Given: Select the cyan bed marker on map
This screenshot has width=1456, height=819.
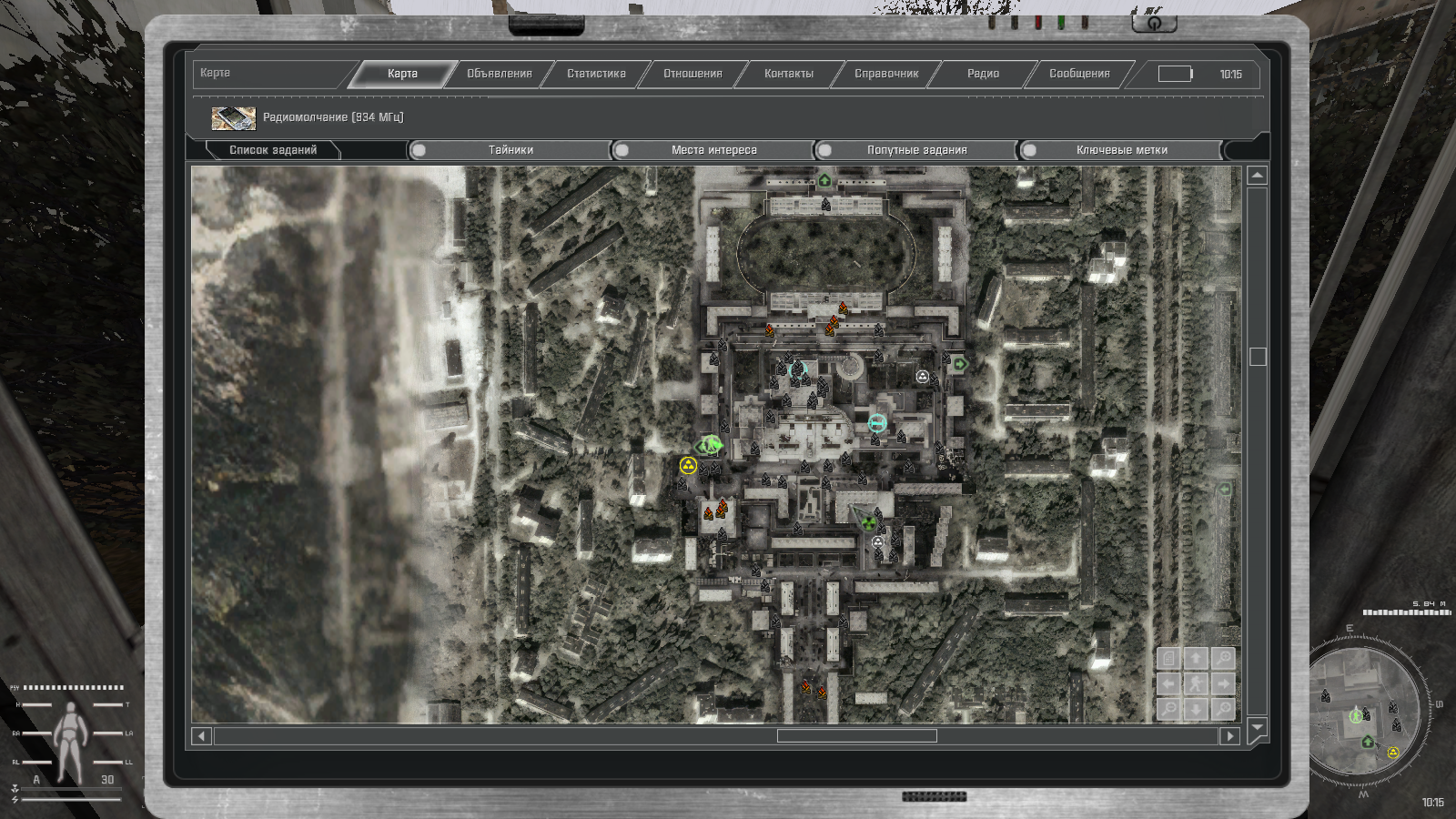Looking at the screenshot, I should coord(877,422).
